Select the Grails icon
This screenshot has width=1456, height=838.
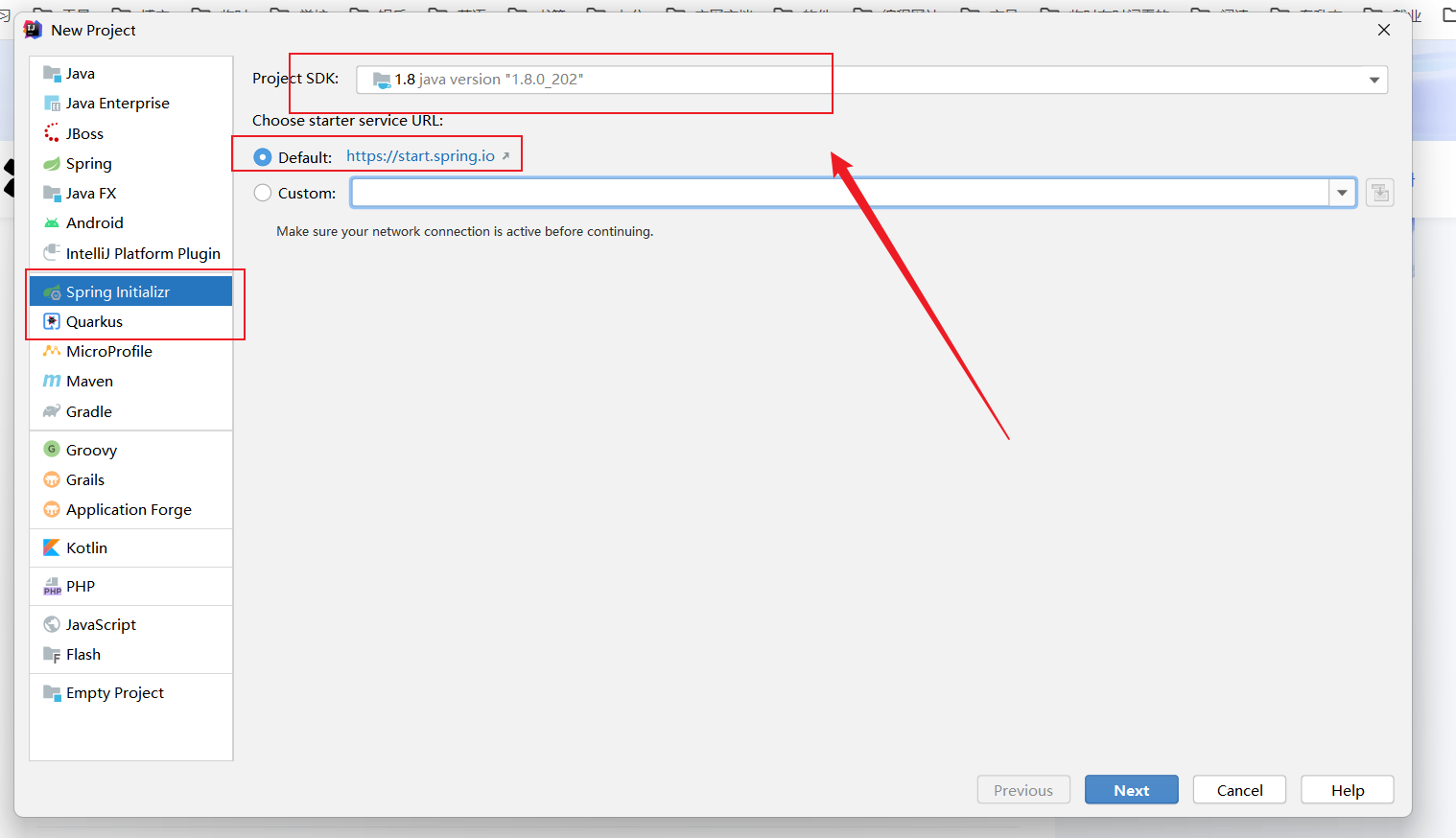52,479
